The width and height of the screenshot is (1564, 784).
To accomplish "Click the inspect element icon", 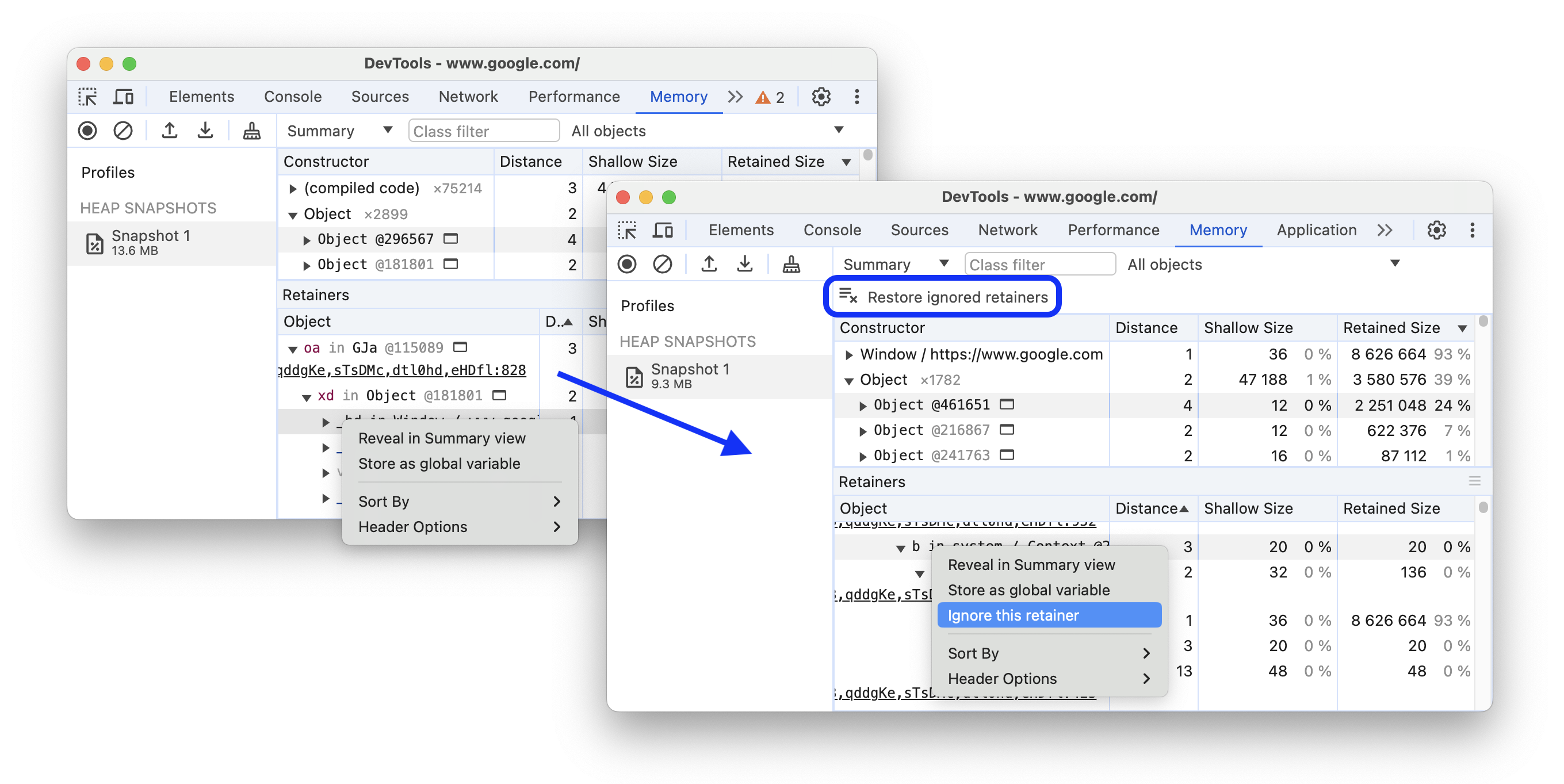I will (87, 96).
